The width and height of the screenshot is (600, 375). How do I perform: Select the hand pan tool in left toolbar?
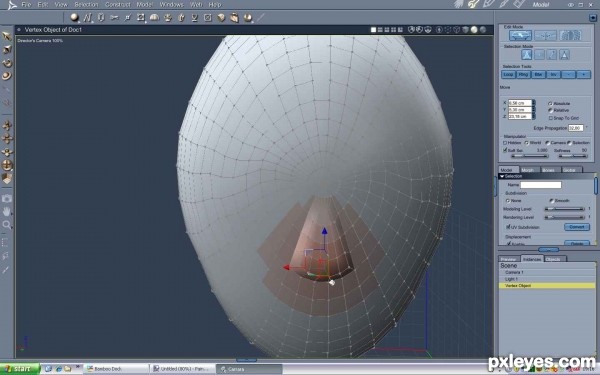click(7, 212)
